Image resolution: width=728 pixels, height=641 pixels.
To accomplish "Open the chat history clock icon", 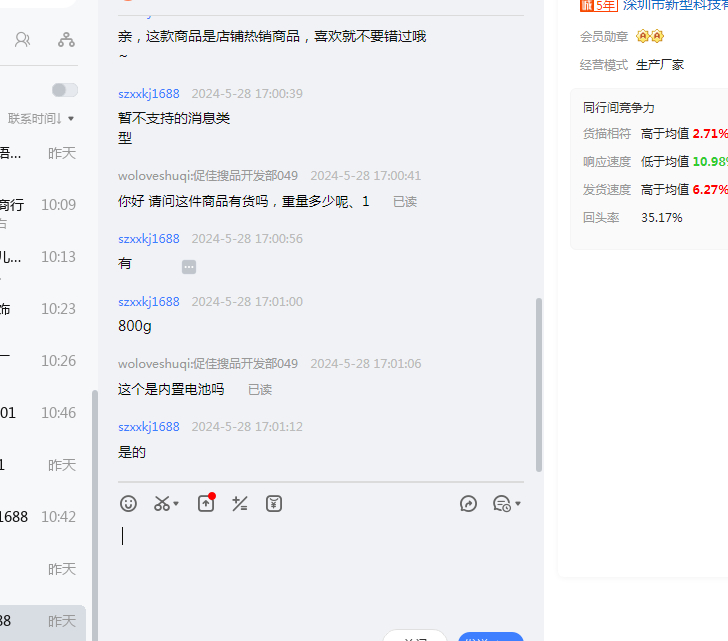I will 502,504.
